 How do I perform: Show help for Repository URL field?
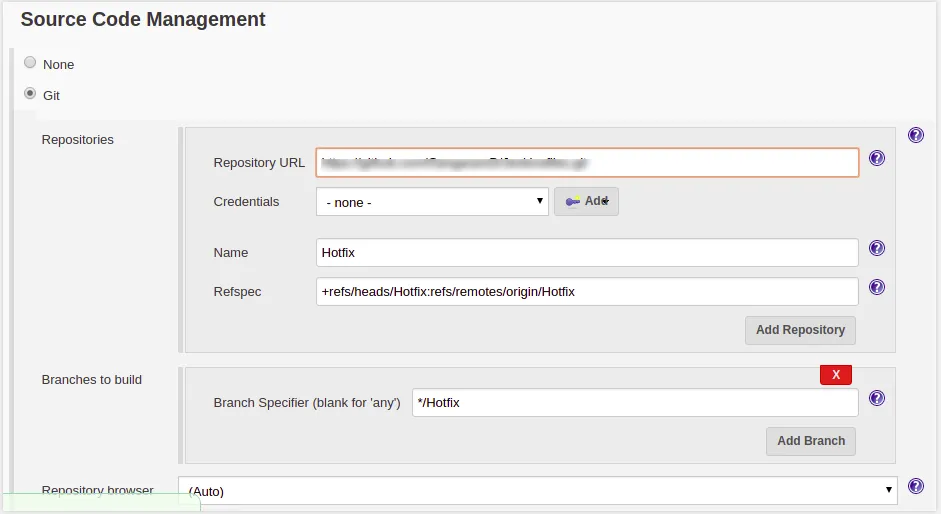click(877, 158)
